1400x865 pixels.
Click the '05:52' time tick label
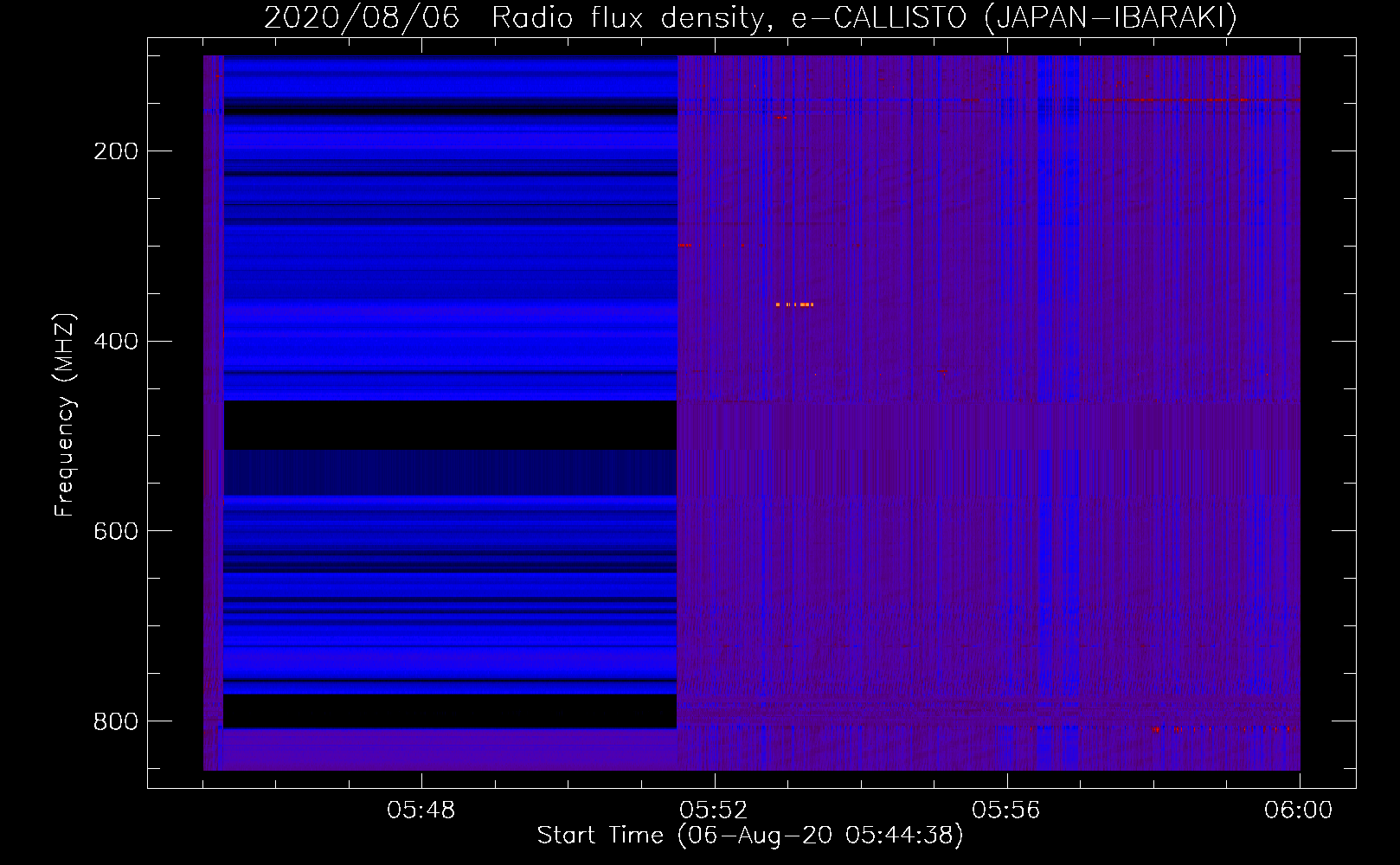(714, 811)
